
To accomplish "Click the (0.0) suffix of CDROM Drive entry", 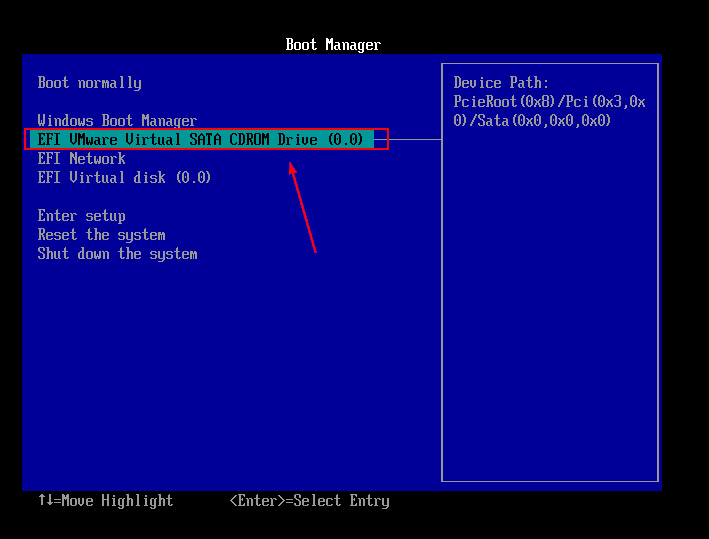I will click(x=345, y=140).
